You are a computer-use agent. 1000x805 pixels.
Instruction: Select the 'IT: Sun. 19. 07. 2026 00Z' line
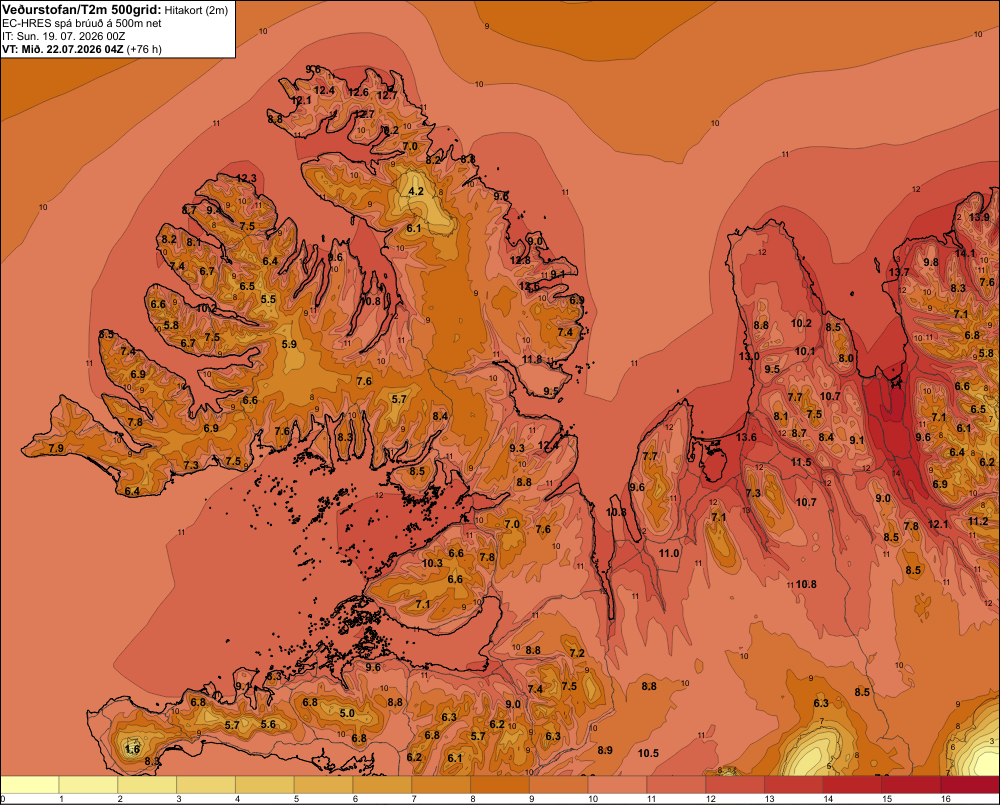coord(64,36)
